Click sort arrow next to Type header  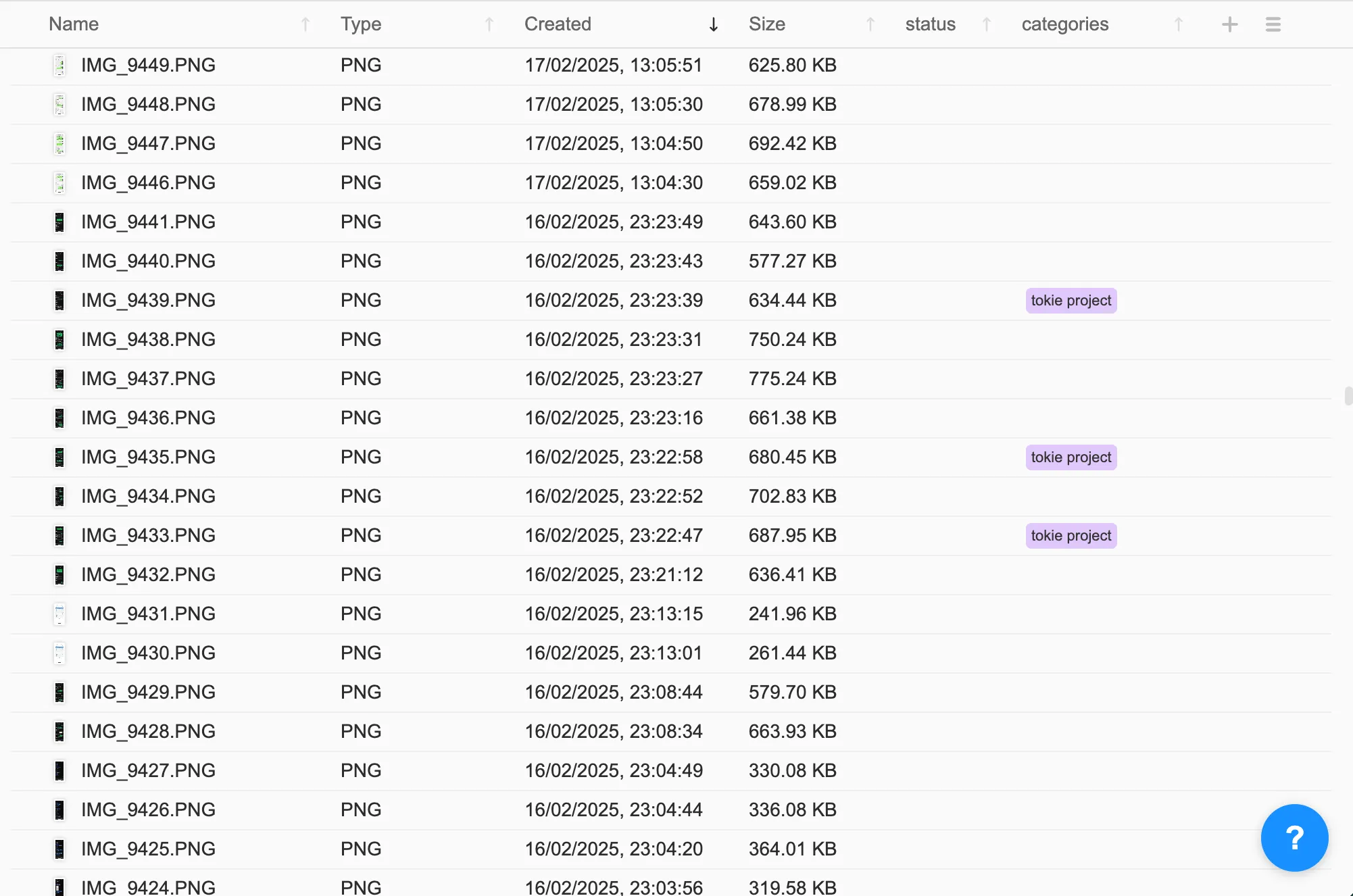coord(489,25)
